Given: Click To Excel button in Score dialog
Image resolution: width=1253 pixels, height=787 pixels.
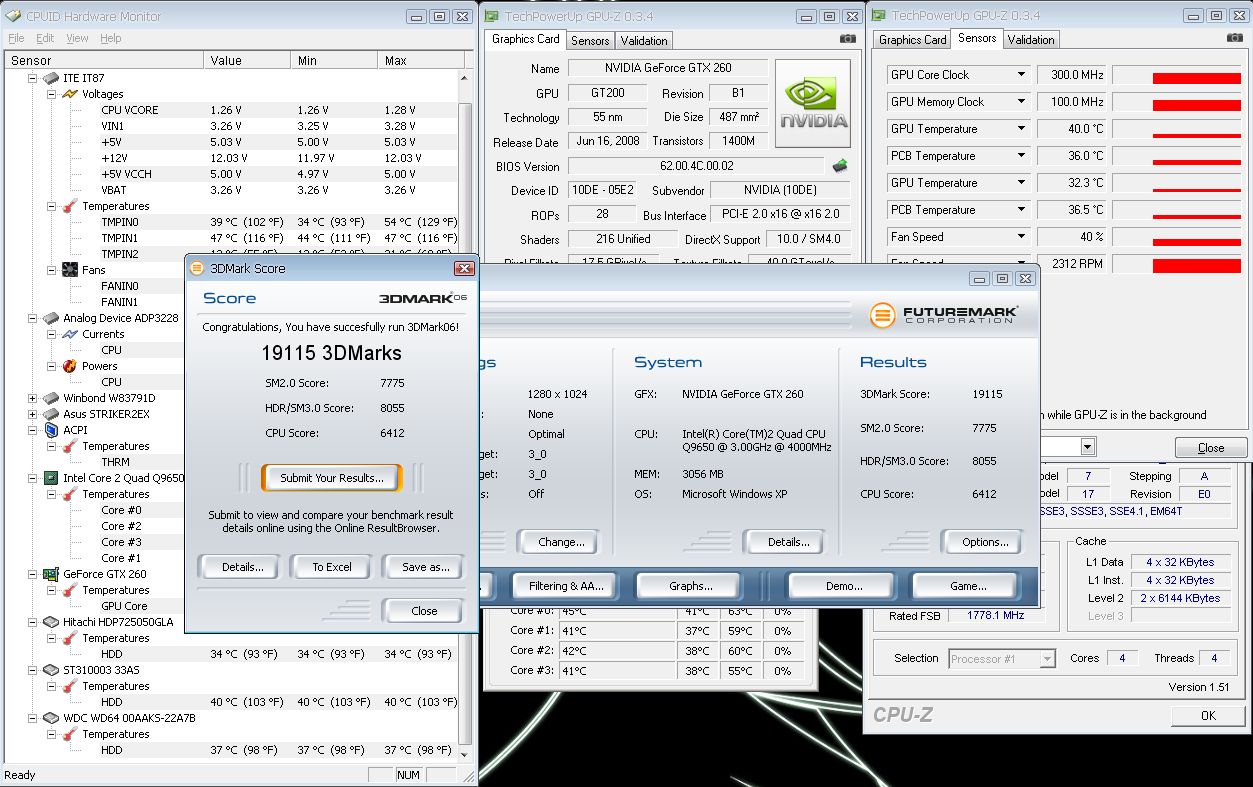Looking at the screenshot, I should (331, 567).
